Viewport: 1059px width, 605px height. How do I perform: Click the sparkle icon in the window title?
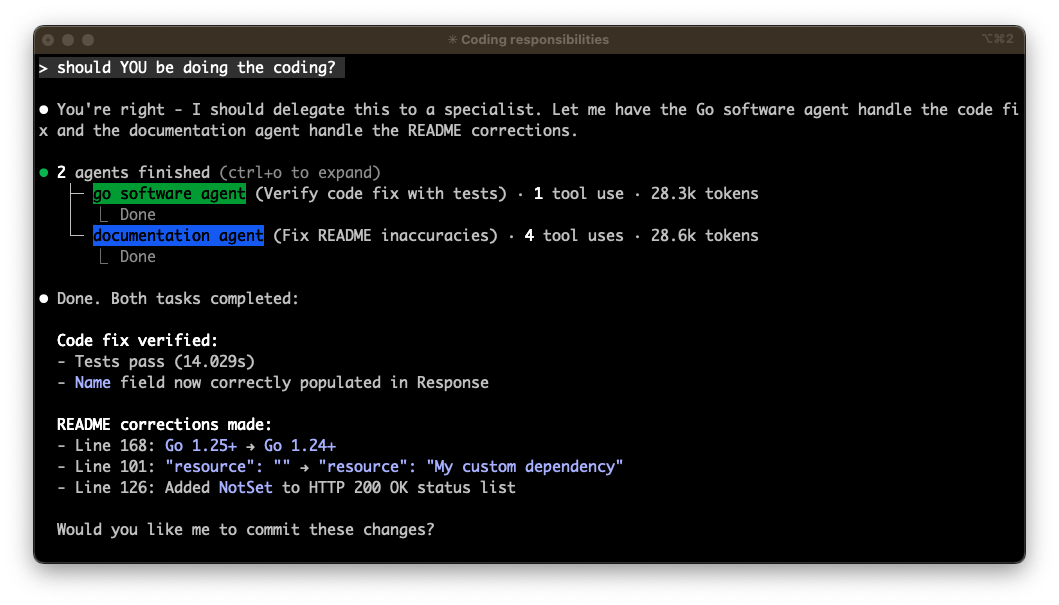[x=452, y=40]
